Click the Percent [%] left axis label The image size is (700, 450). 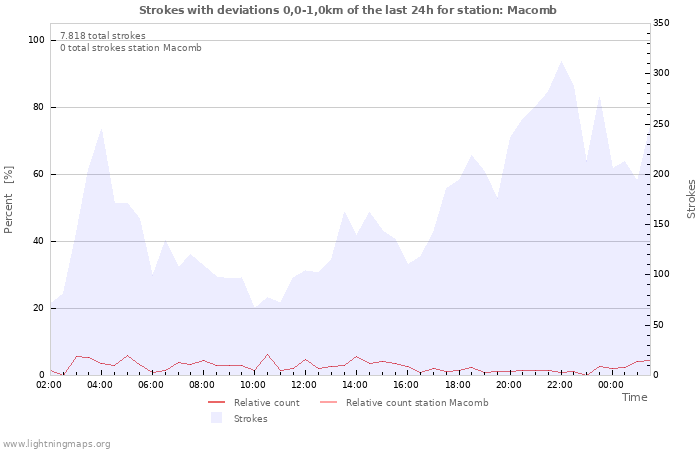[x=9, y=200]
